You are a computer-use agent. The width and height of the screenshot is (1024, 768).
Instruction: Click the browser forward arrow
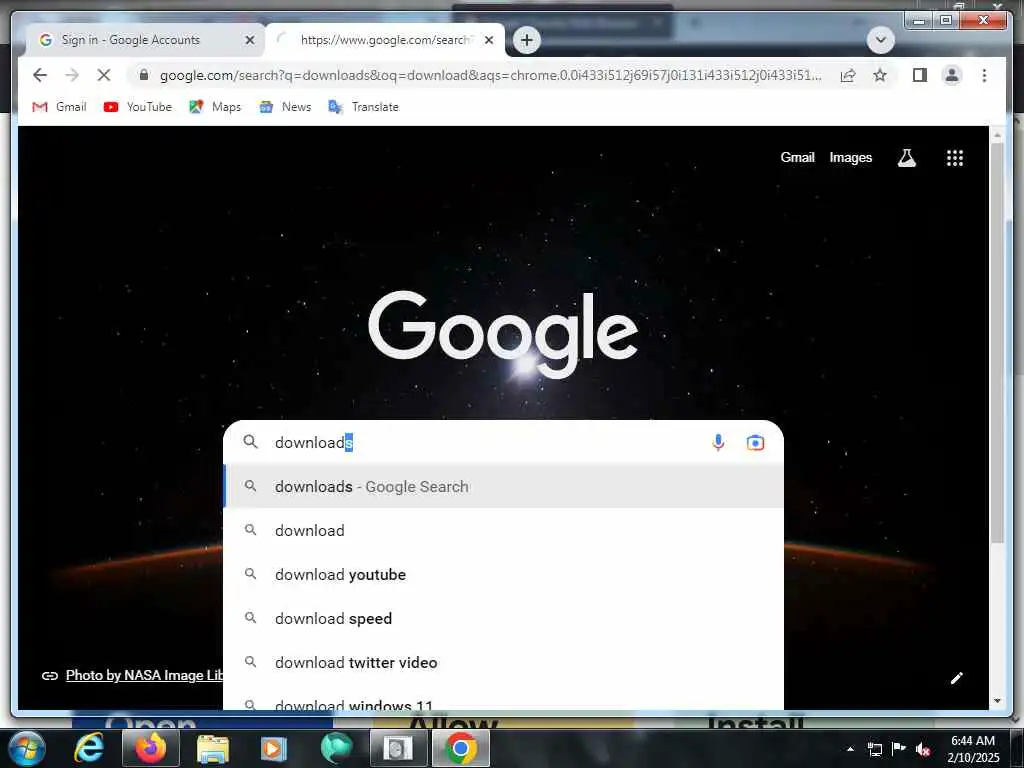(x=72, y=75)
